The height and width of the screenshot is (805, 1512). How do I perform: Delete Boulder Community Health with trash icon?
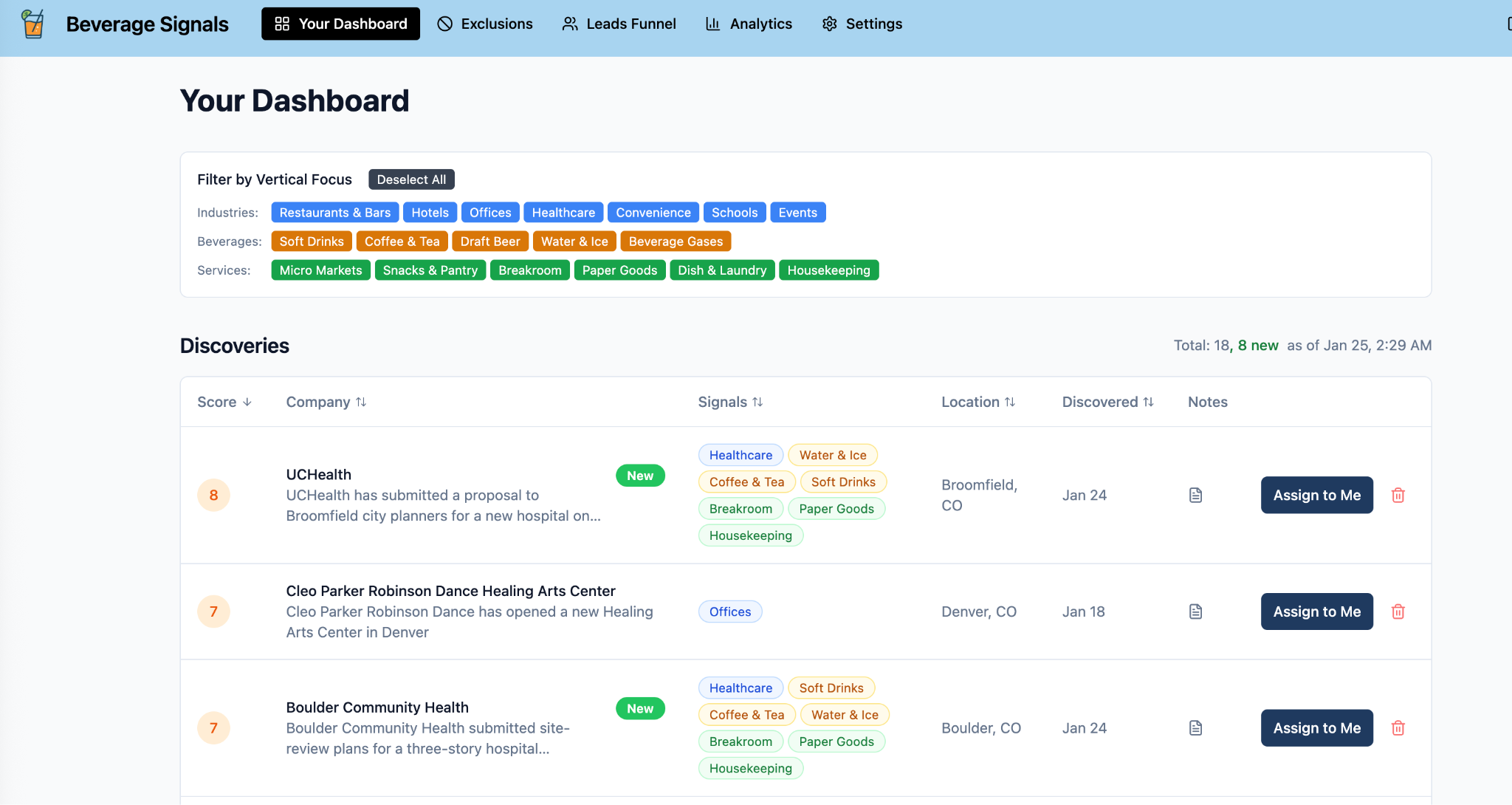(1398, 728)
